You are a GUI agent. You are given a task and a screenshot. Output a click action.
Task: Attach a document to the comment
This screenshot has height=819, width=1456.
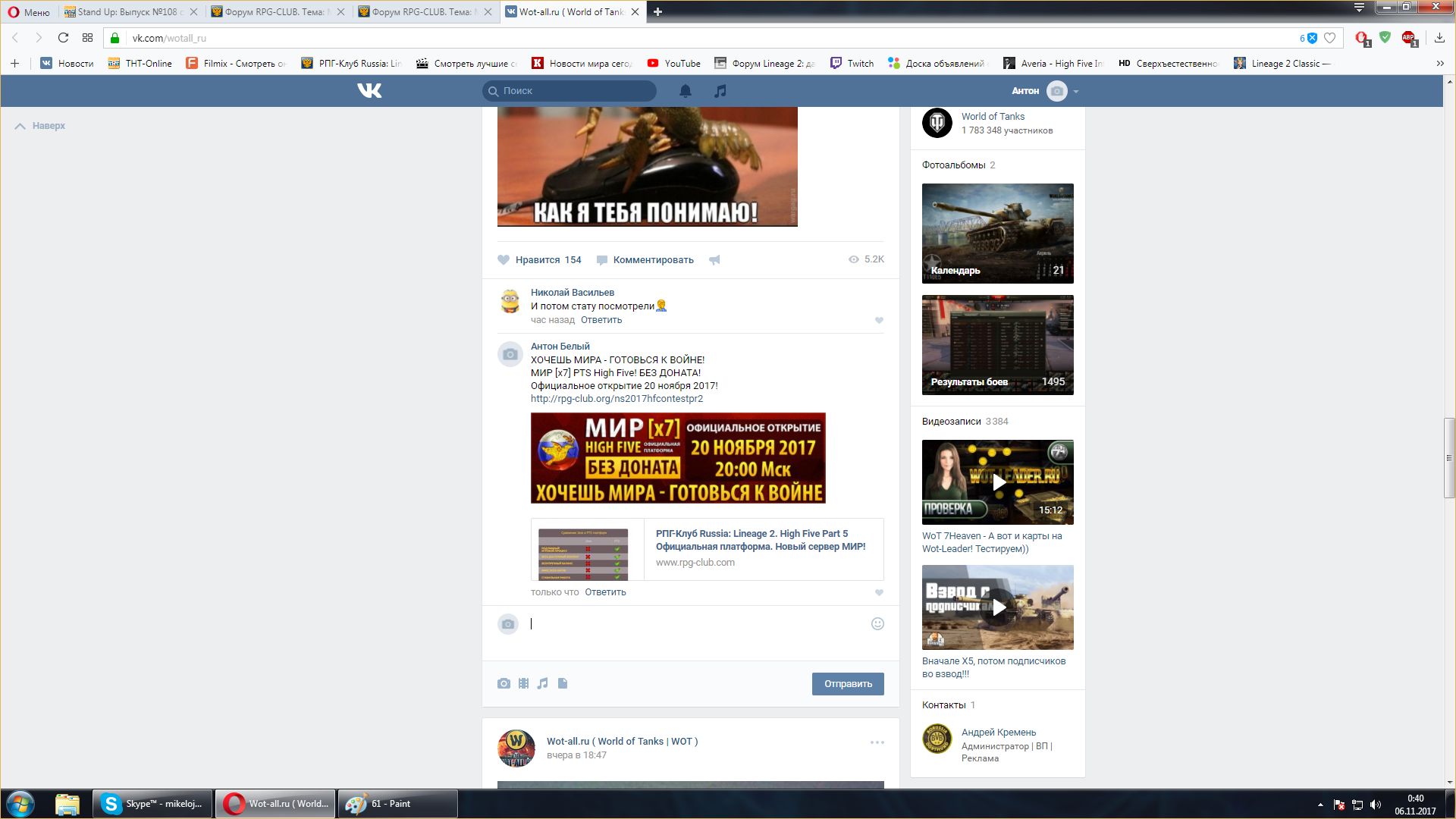pyautogui.click(x=563, y=683)
